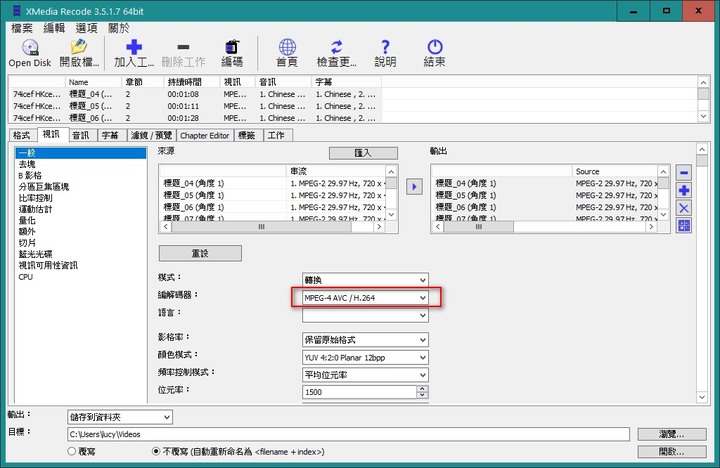The image size is (720, 468).
Task: Select the 標題_06 row with duration 00:01:28
Action: pos(195,118)
